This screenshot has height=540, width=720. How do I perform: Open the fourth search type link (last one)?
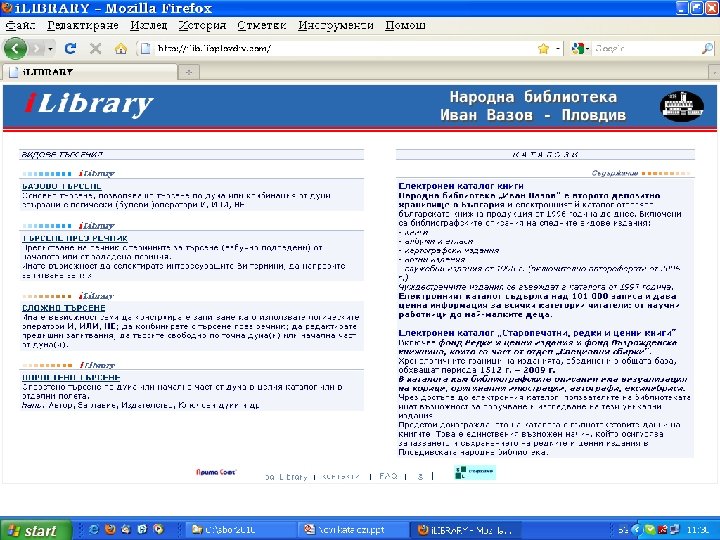point(71,377)
